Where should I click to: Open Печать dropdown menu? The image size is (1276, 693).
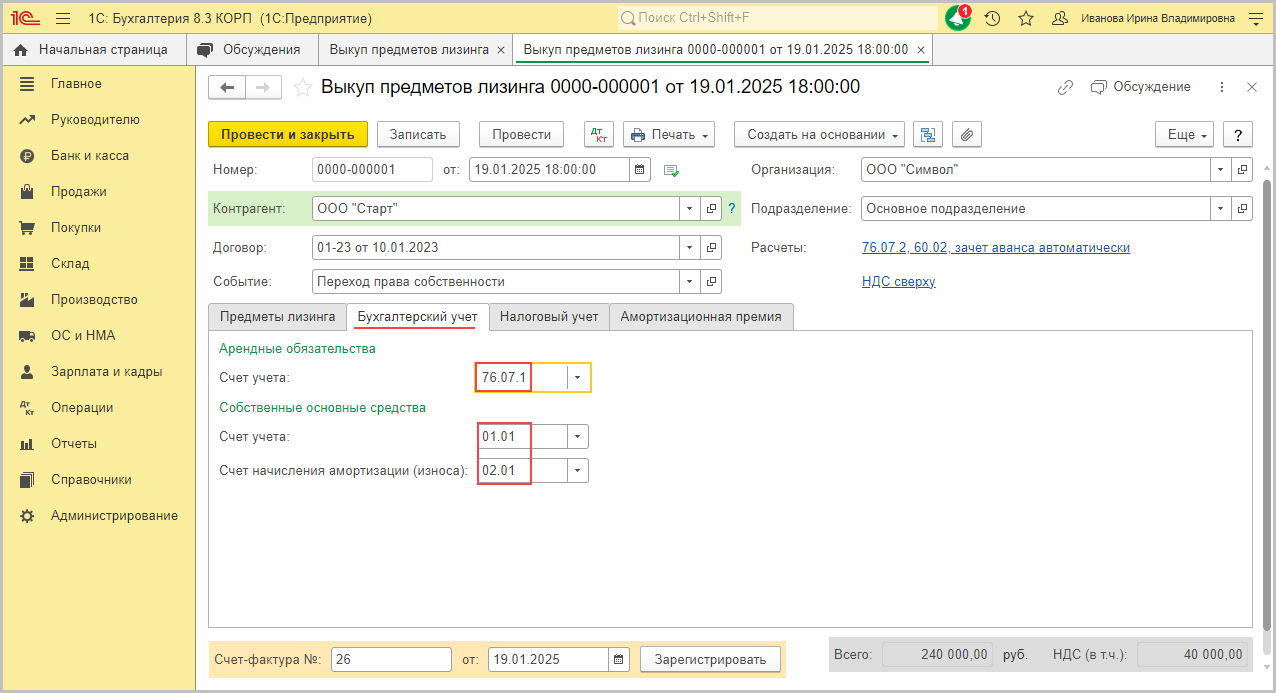pyautogui.click(x=669, y=134)
